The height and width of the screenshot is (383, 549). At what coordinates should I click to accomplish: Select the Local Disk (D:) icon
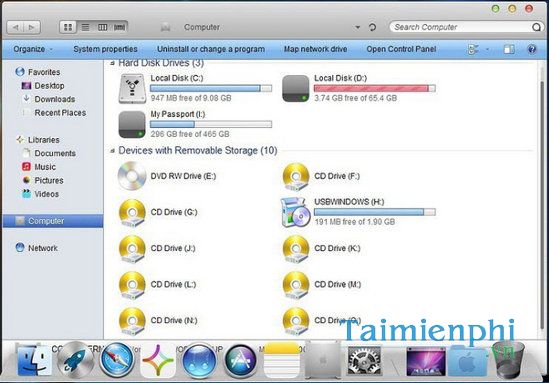pos(296,89)
